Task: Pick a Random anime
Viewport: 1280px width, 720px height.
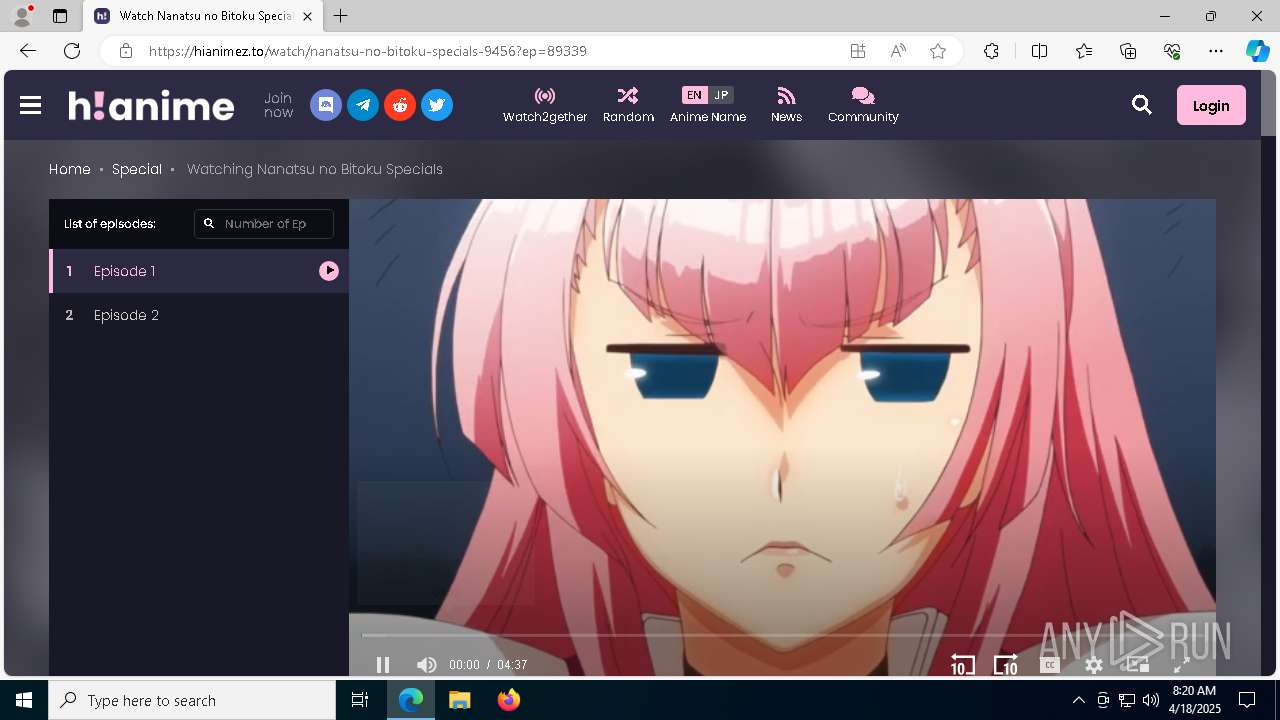Action: click(x=628, y=105)
